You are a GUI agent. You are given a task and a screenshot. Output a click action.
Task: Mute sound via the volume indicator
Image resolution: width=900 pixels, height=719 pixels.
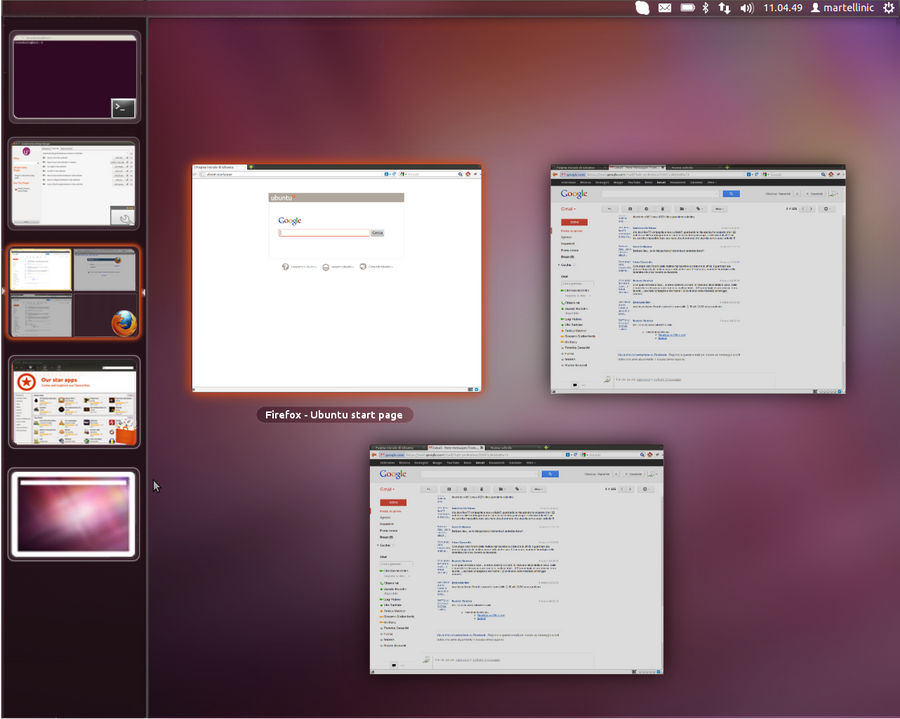[x=744, y=8]
